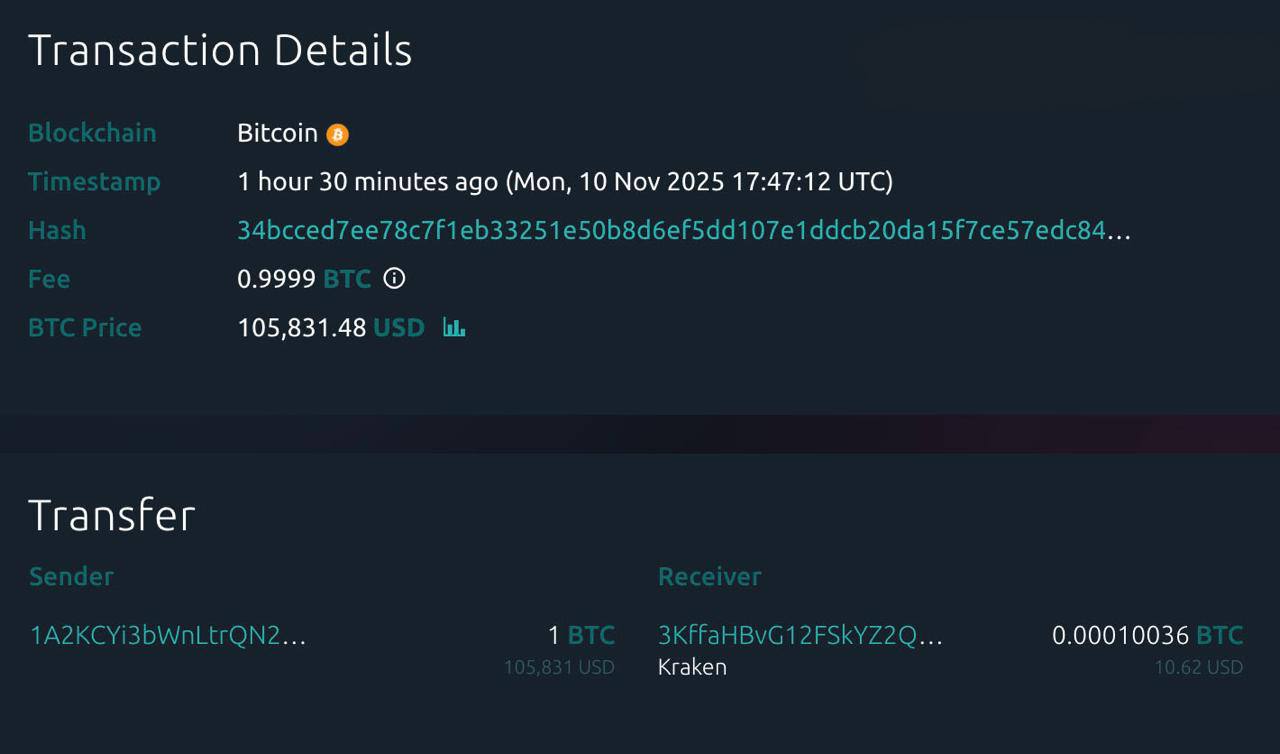Image resolution: width=1280 pixels, height=754 pixels.
Task: Open the fee info tooltip icon
Action: (395, 279)
